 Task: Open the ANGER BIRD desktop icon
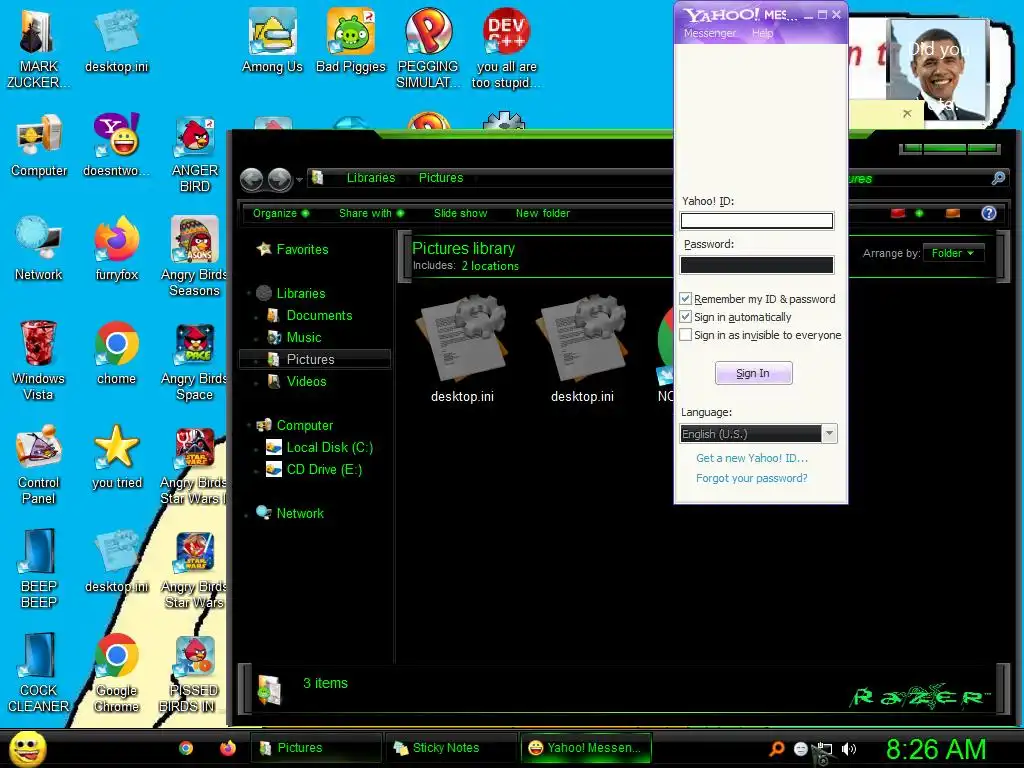(x=195, y=154)
